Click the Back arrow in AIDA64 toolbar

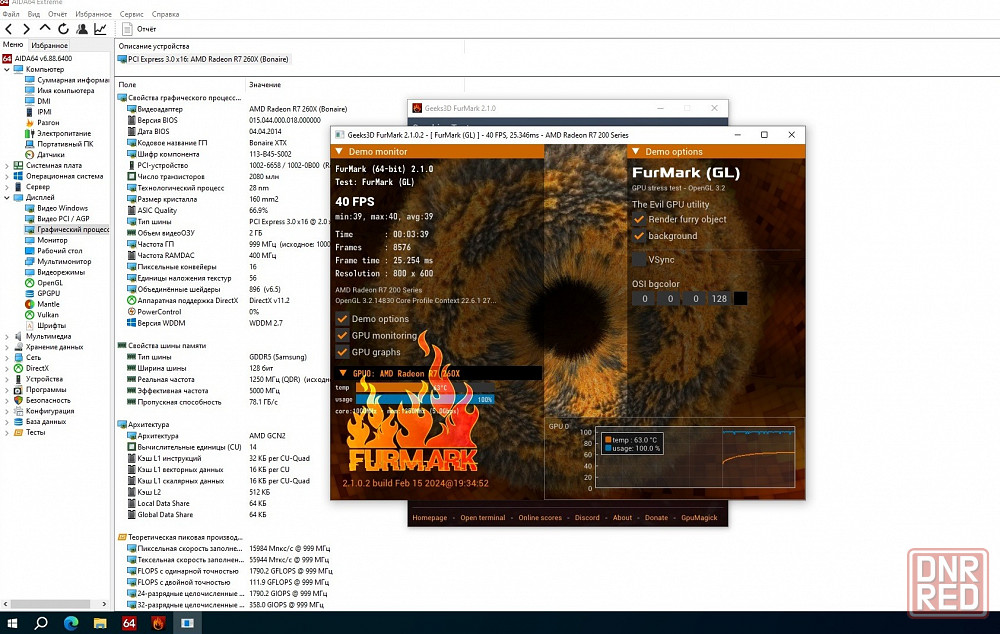tap(8, 29)
